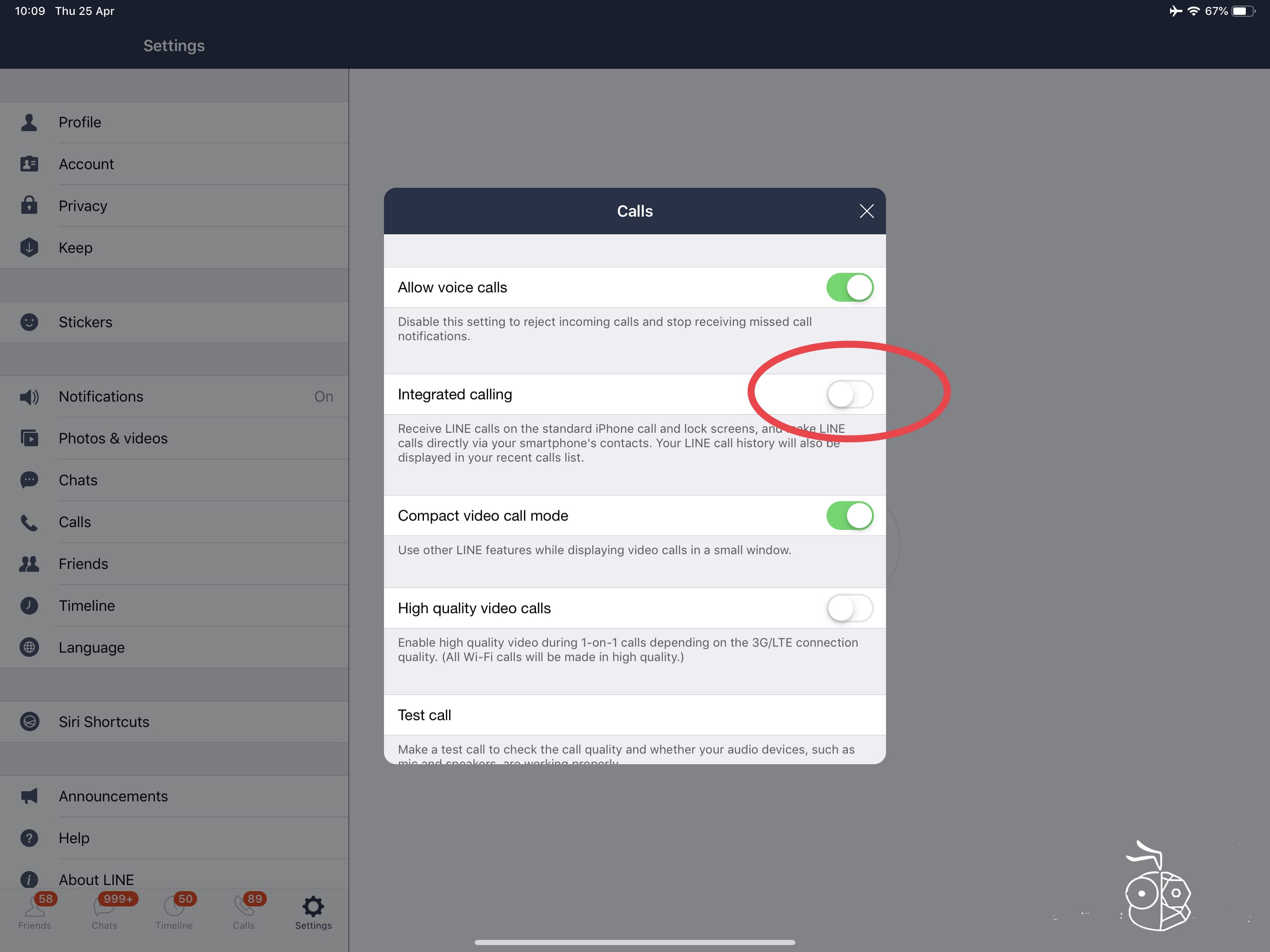Select the Calls settings row label

[75, 522]
